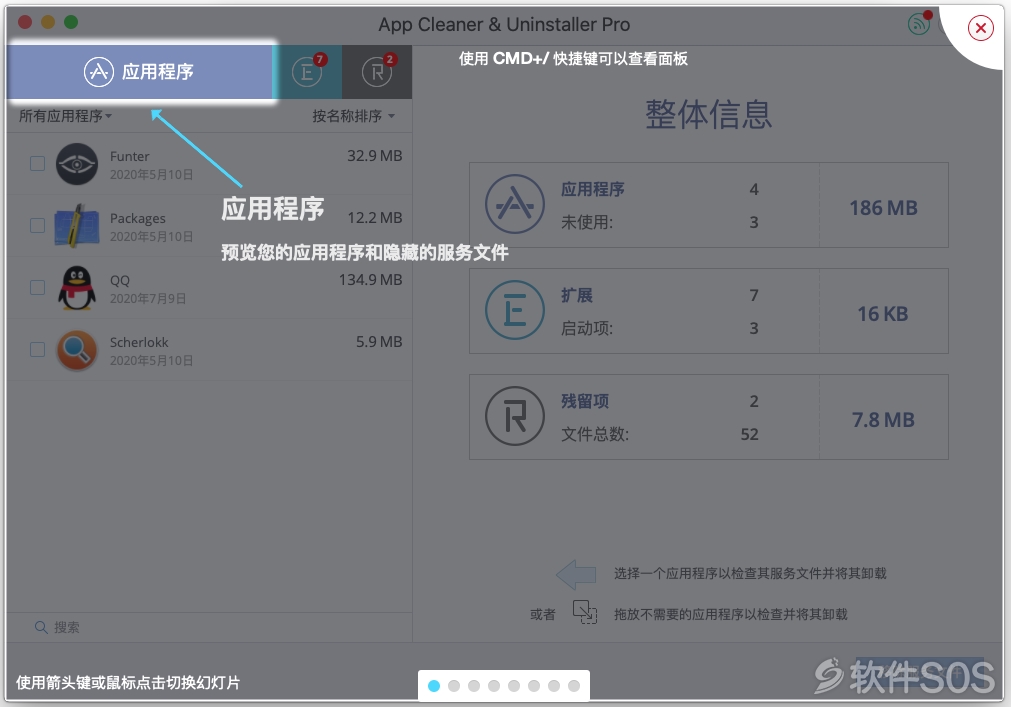Go to the fourth slide dot
This screenshot has height=707, width=1011.
pyautogui.click(x=494, y=686)
